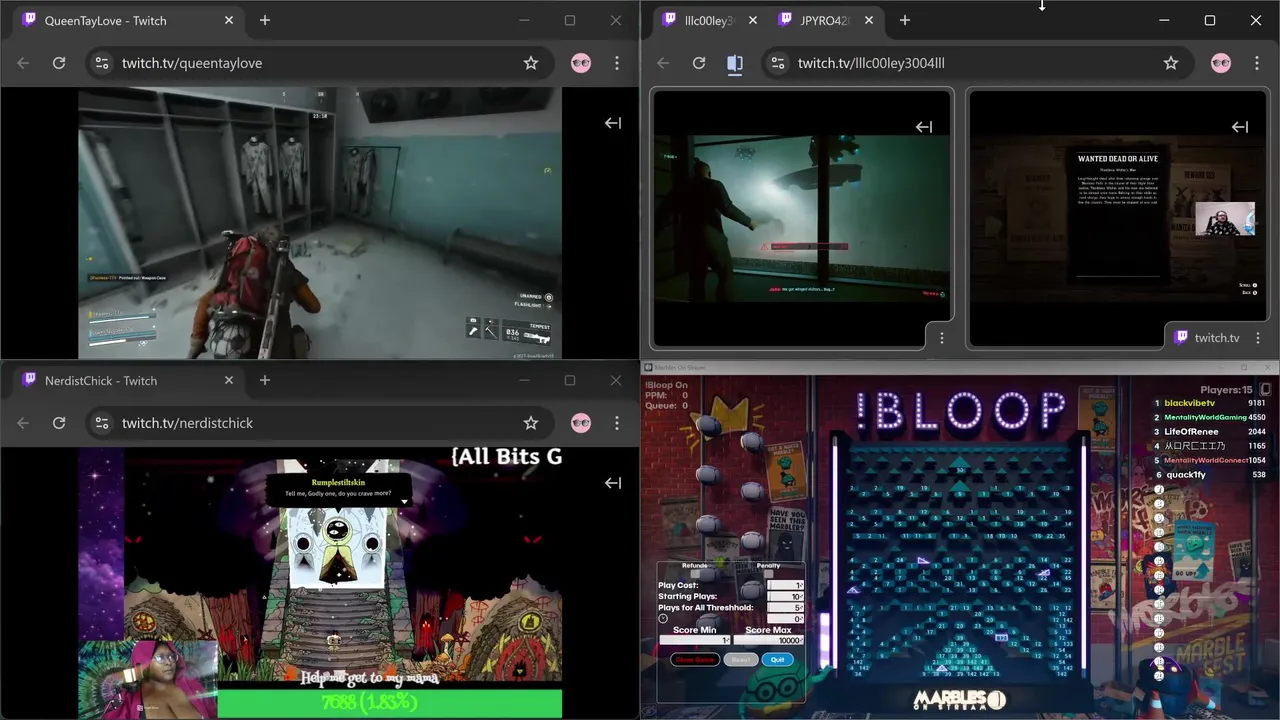Viewport: 1280px width, 720px height.
Task: Click the Players:15 label
Action: (x=1226, y=390)
